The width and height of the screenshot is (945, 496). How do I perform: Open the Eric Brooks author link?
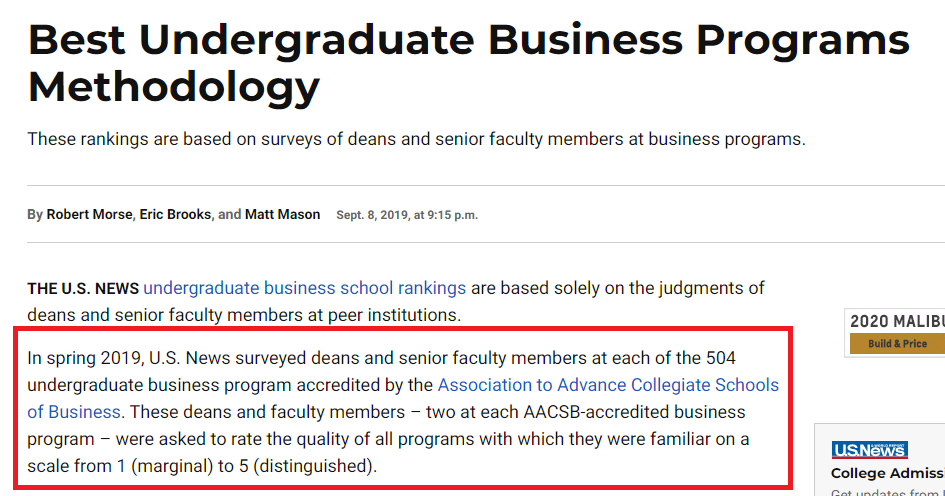tap(175, 215)
